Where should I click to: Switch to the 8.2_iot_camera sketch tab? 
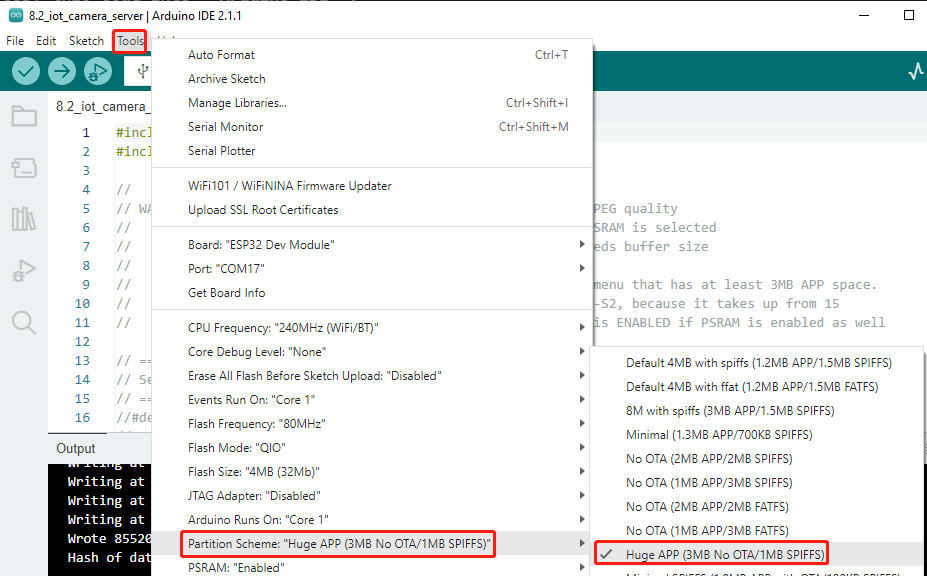coord(101,106)
